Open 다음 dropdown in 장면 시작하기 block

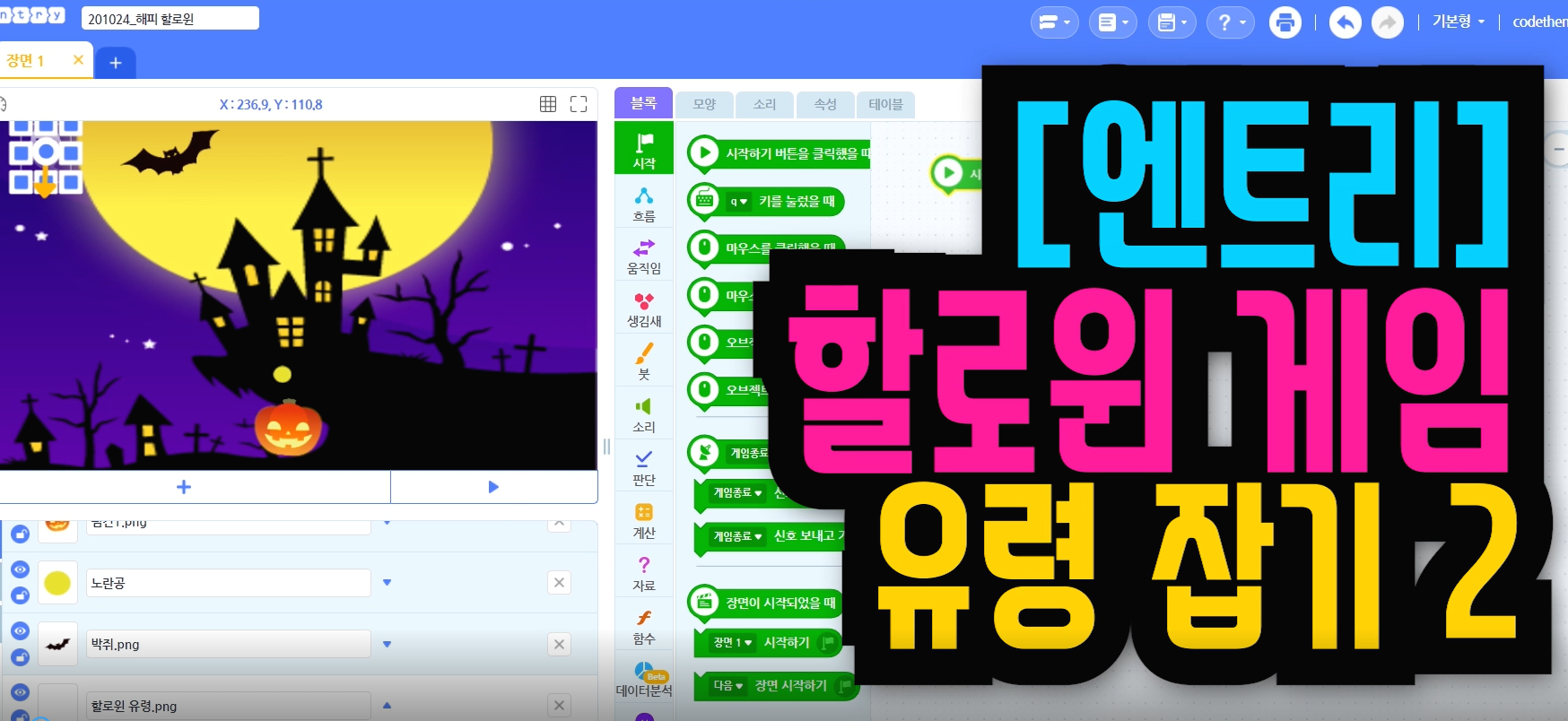[728, 686]
